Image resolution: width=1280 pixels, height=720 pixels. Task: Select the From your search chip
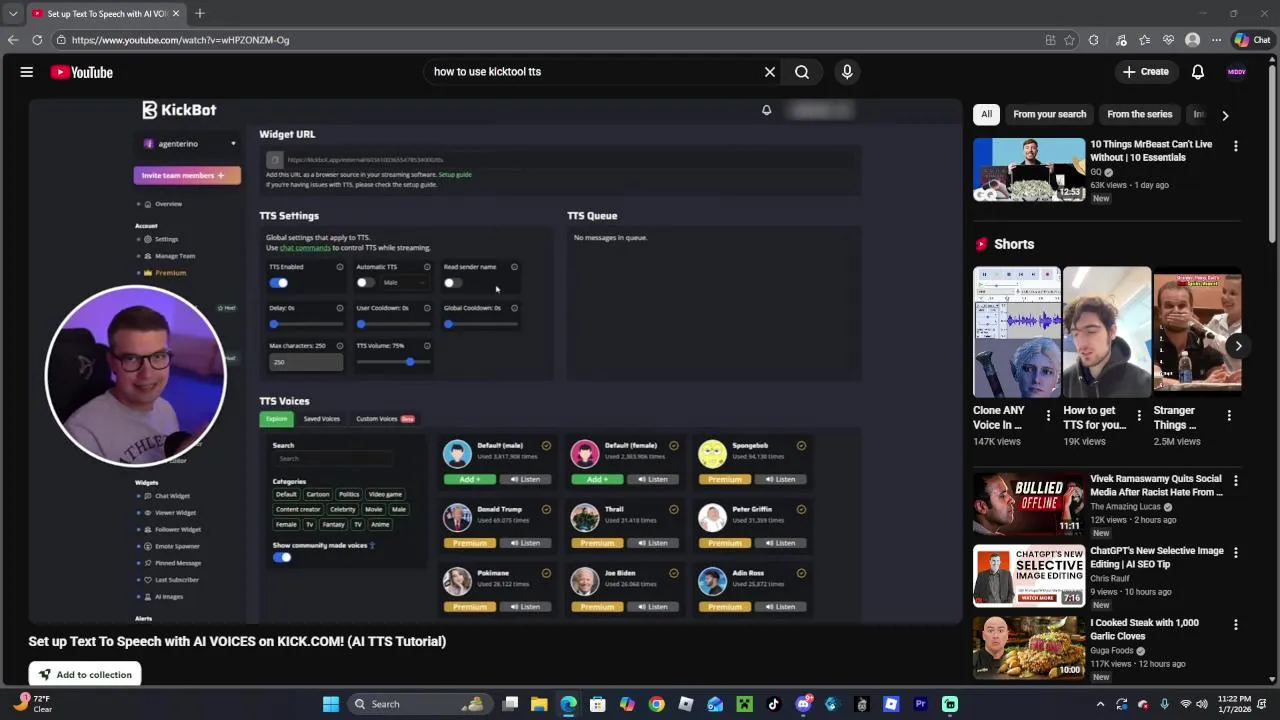click(x=1049, y=114)
